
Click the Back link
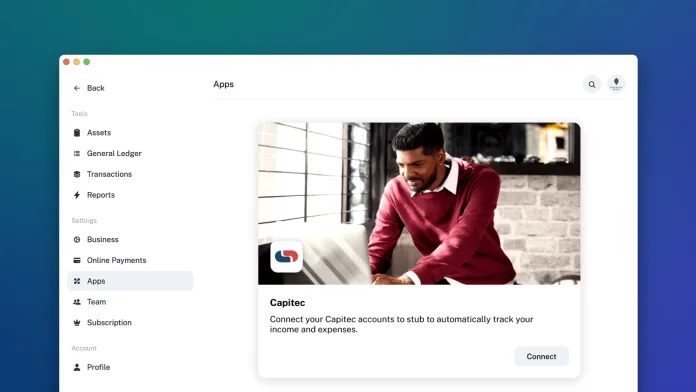[95, 88]
